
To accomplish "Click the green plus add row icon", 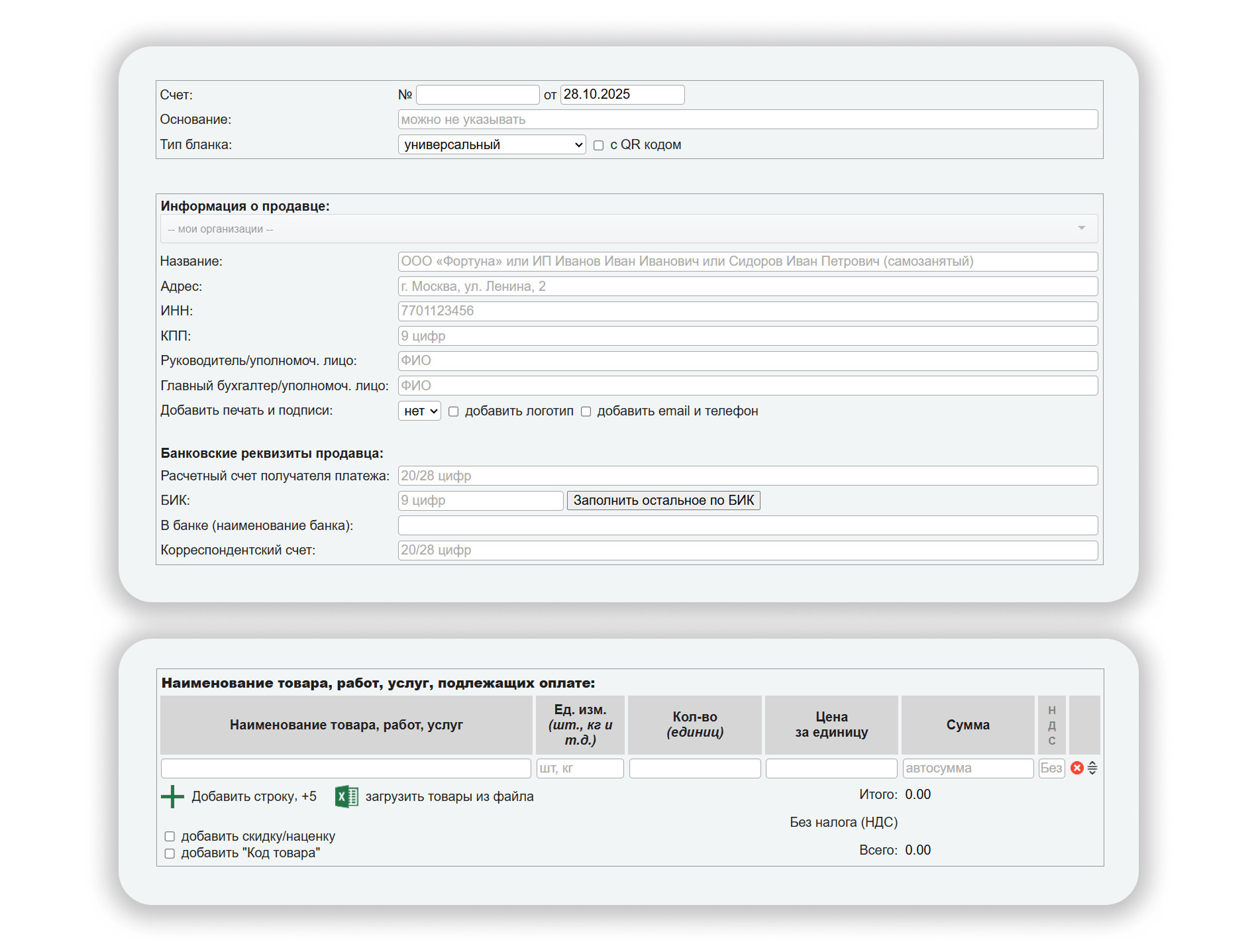I will point(172,796).
